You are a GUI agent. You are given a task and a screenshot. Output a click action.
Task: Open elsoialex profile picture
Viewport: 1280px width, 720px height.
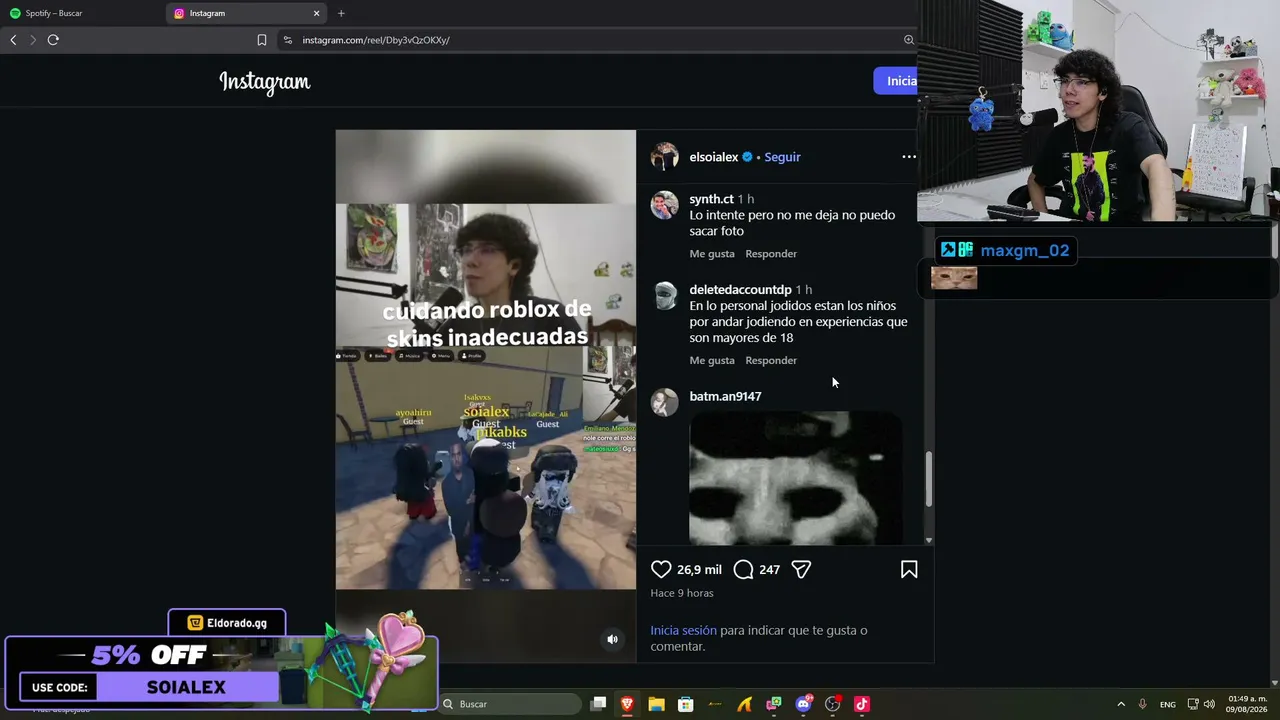coord(665,157)
